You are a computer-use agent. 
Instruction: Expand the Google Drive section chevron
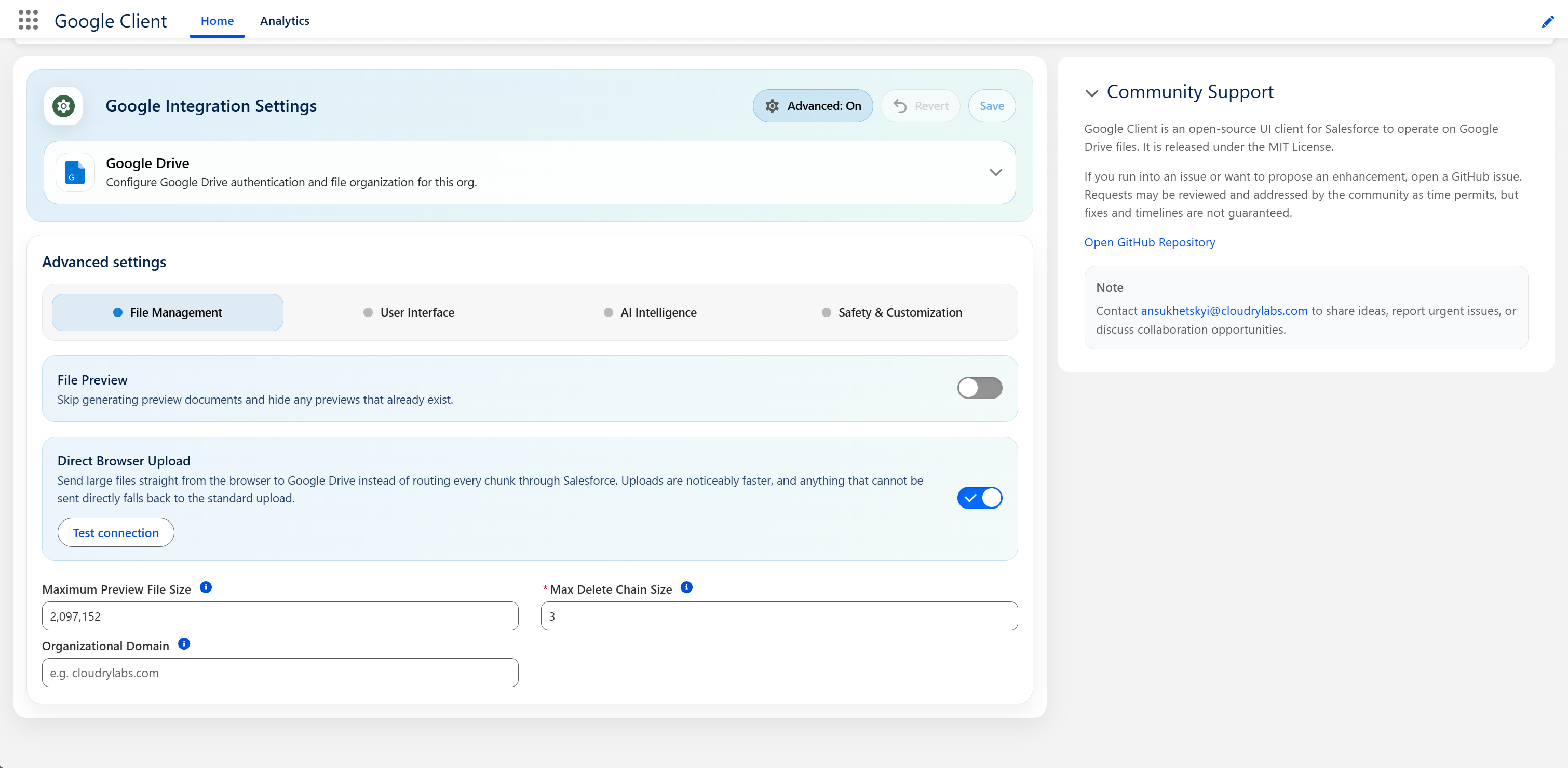(995, 172)
